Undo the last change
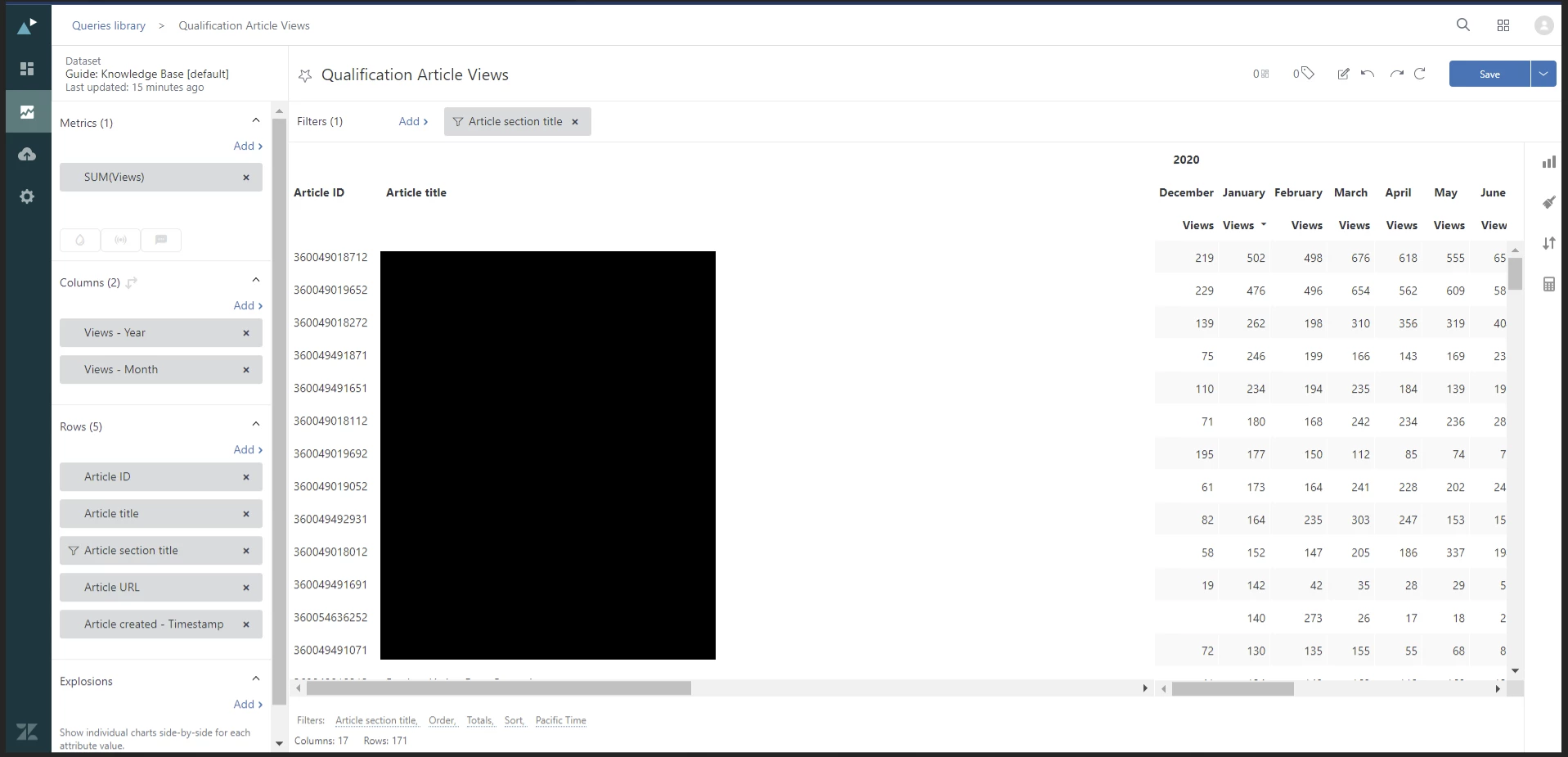The height and width of the screenshot is (757, 1568). click(1368, 74)
